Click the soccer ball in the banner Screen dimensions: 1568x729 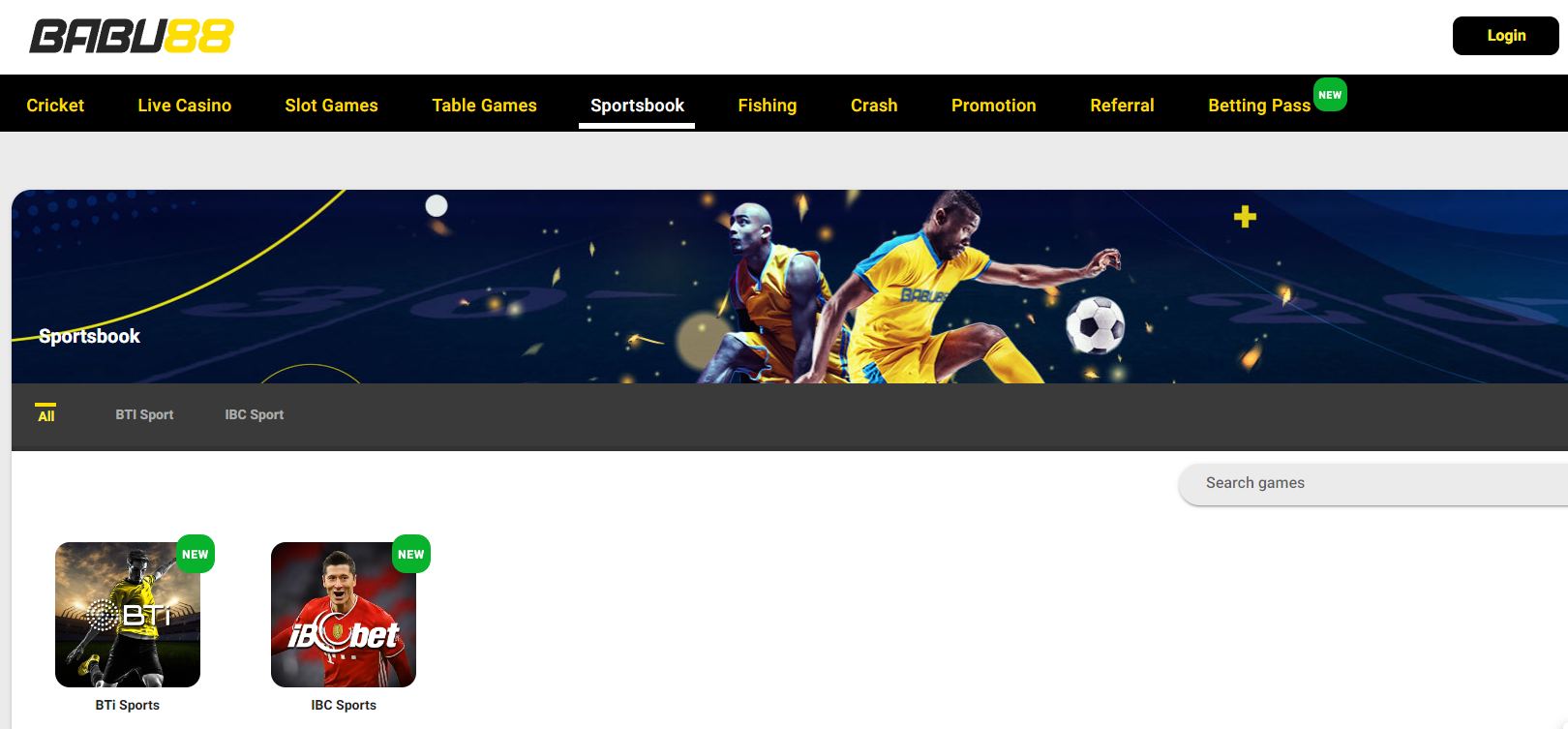[1095, 325]
